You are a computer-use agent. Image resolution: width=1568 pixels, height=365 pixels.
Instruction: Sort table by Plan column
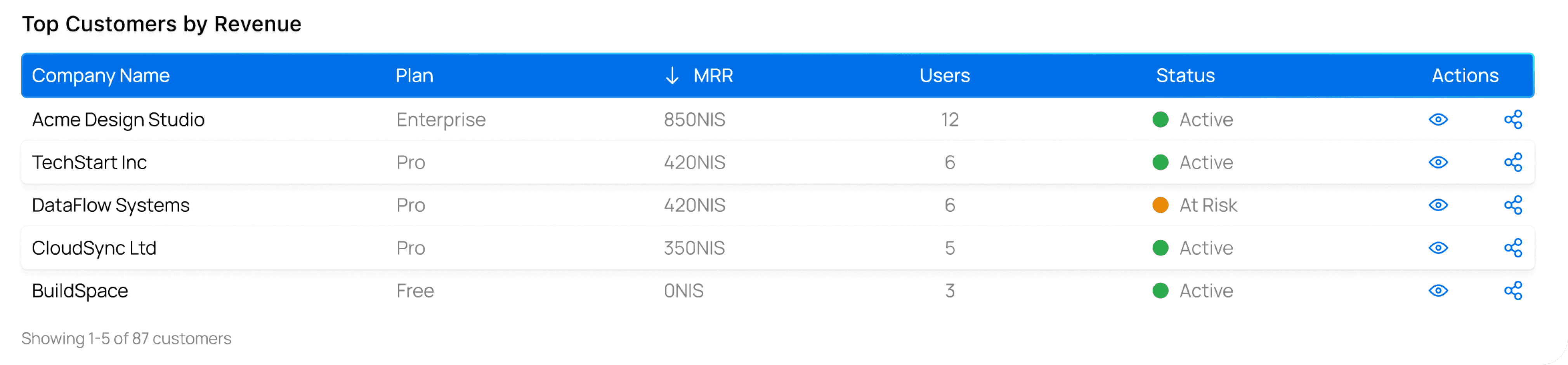click(x=414, y=76)
